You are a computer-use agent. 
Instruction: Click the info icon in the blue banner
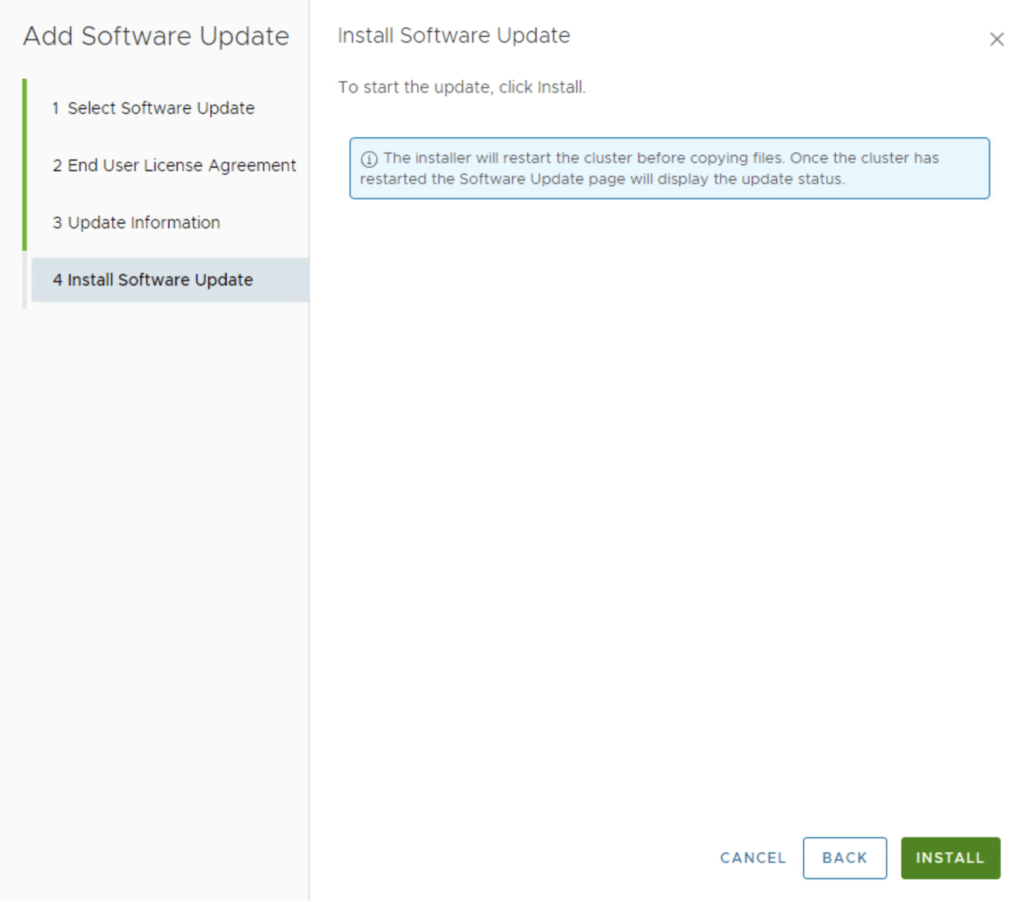[369, 159]
